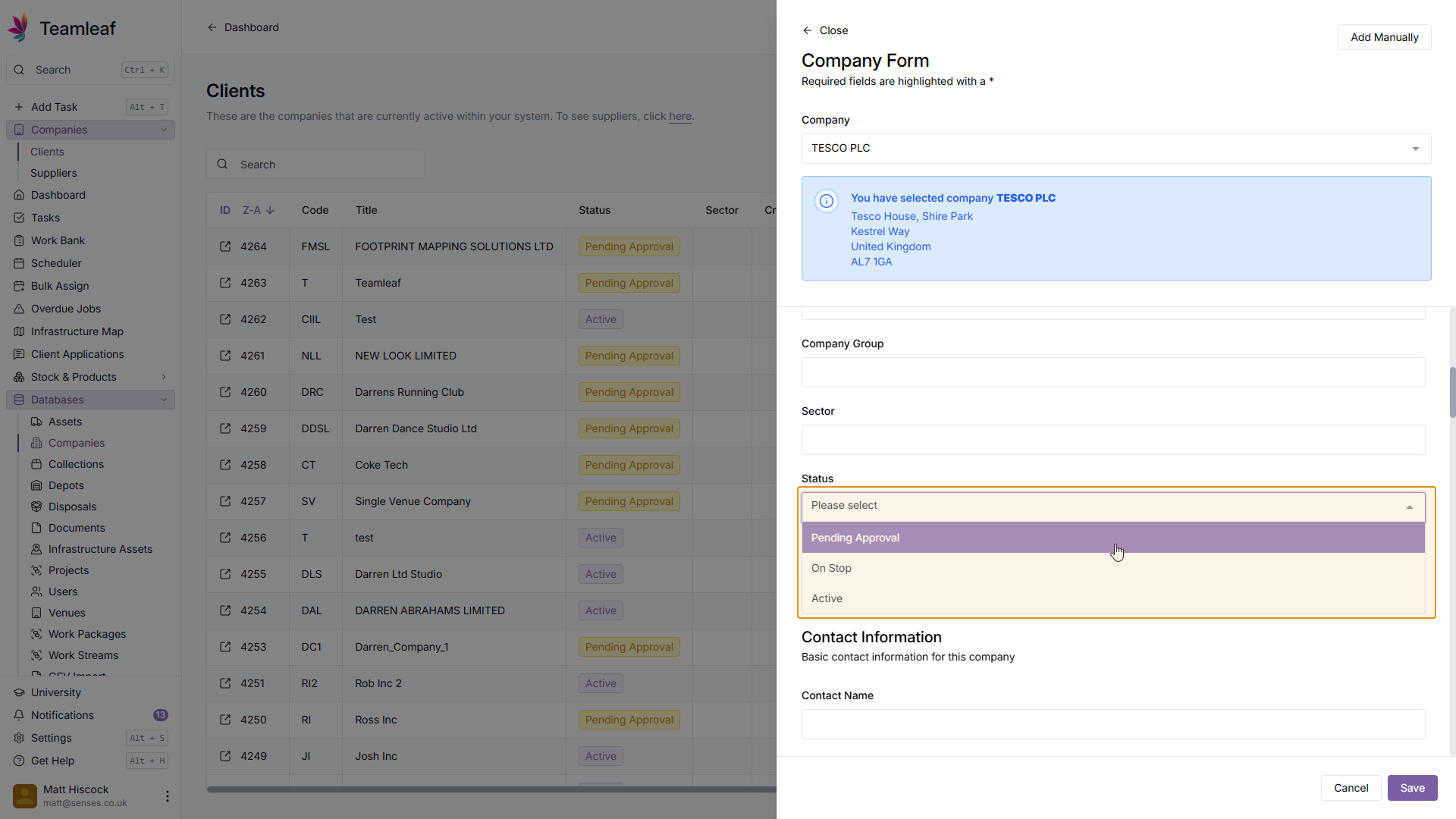The height and width of the screenshot is (819, 1456).
Task: Click the Add Manually button
Action: (1383, 37)
